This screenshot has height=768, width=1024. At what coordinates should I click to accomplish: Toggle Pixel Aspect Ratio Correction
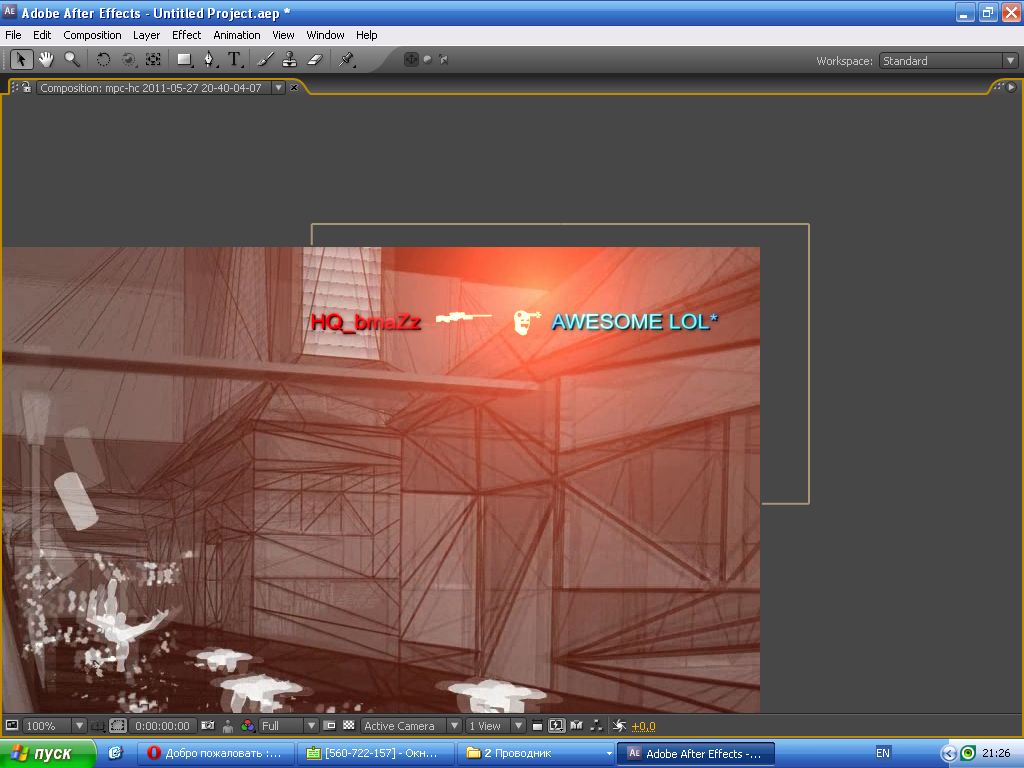537,726
